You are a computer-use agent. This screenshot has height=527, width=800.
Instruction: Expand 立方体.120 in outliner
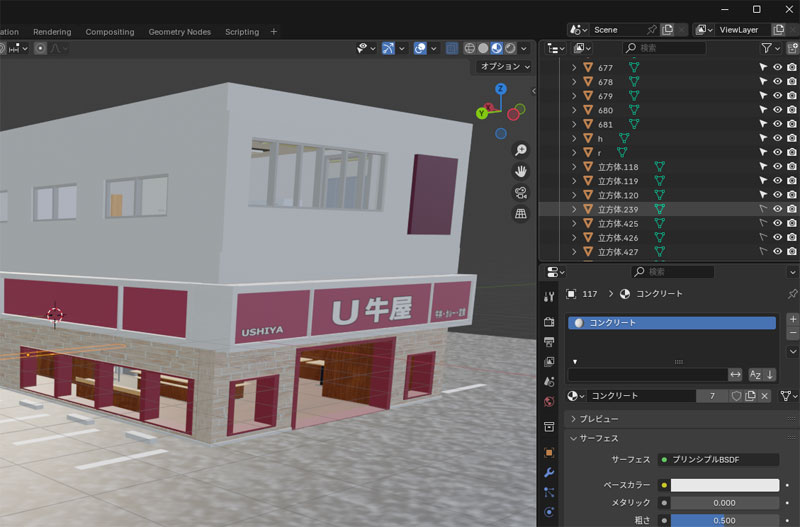tap(574, 195)
